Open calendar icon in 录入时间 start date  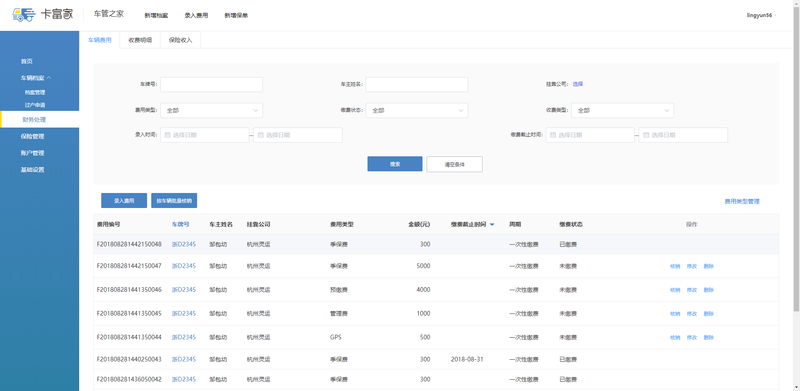(x=167, y=135)
